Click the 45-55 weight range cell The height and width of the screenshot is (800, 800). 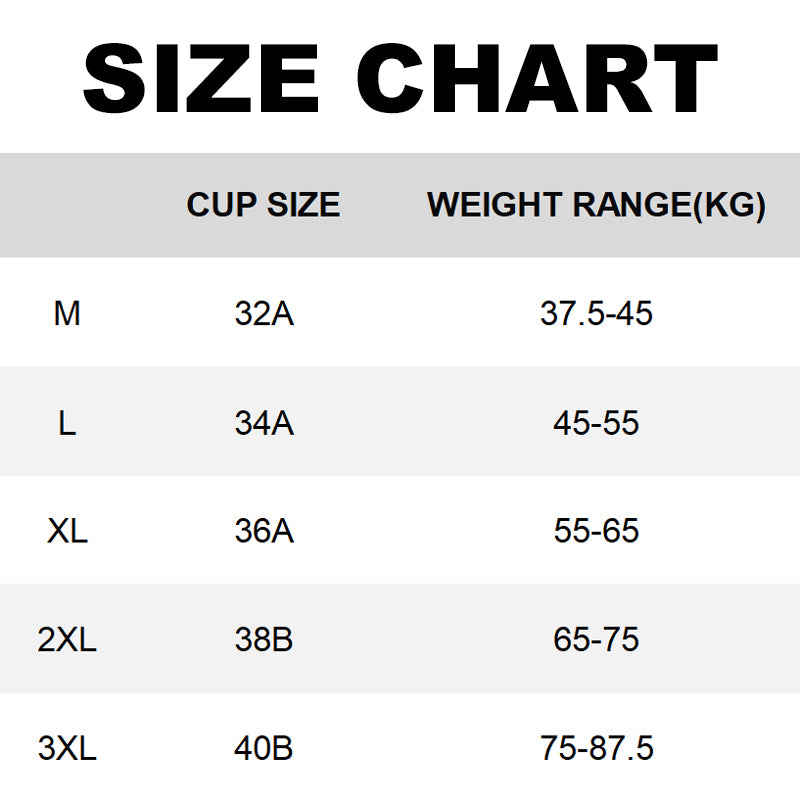point(596,423)
